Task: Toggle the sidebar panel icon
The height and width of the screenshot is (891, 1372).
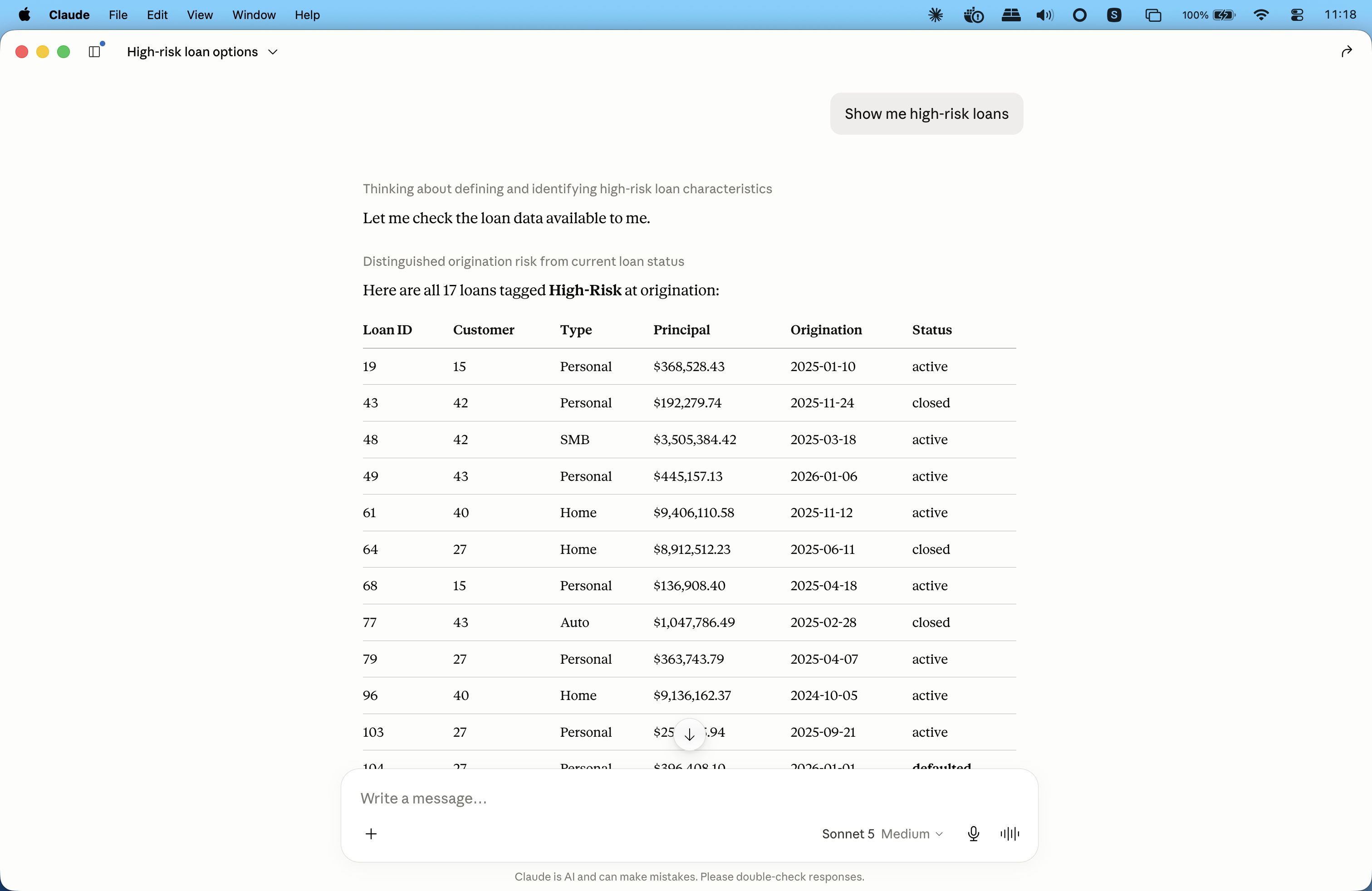Action: point(94,52)
